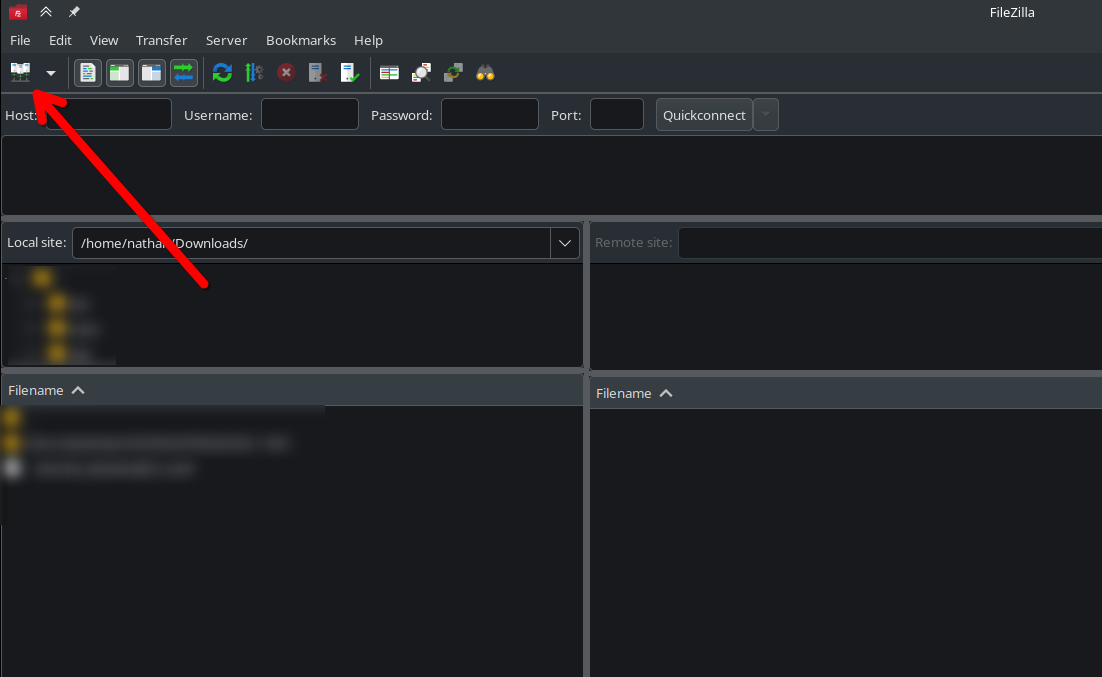Screen dimensions: 1102x677
Task: Focus the Password input field
Action: coord(490,115)
